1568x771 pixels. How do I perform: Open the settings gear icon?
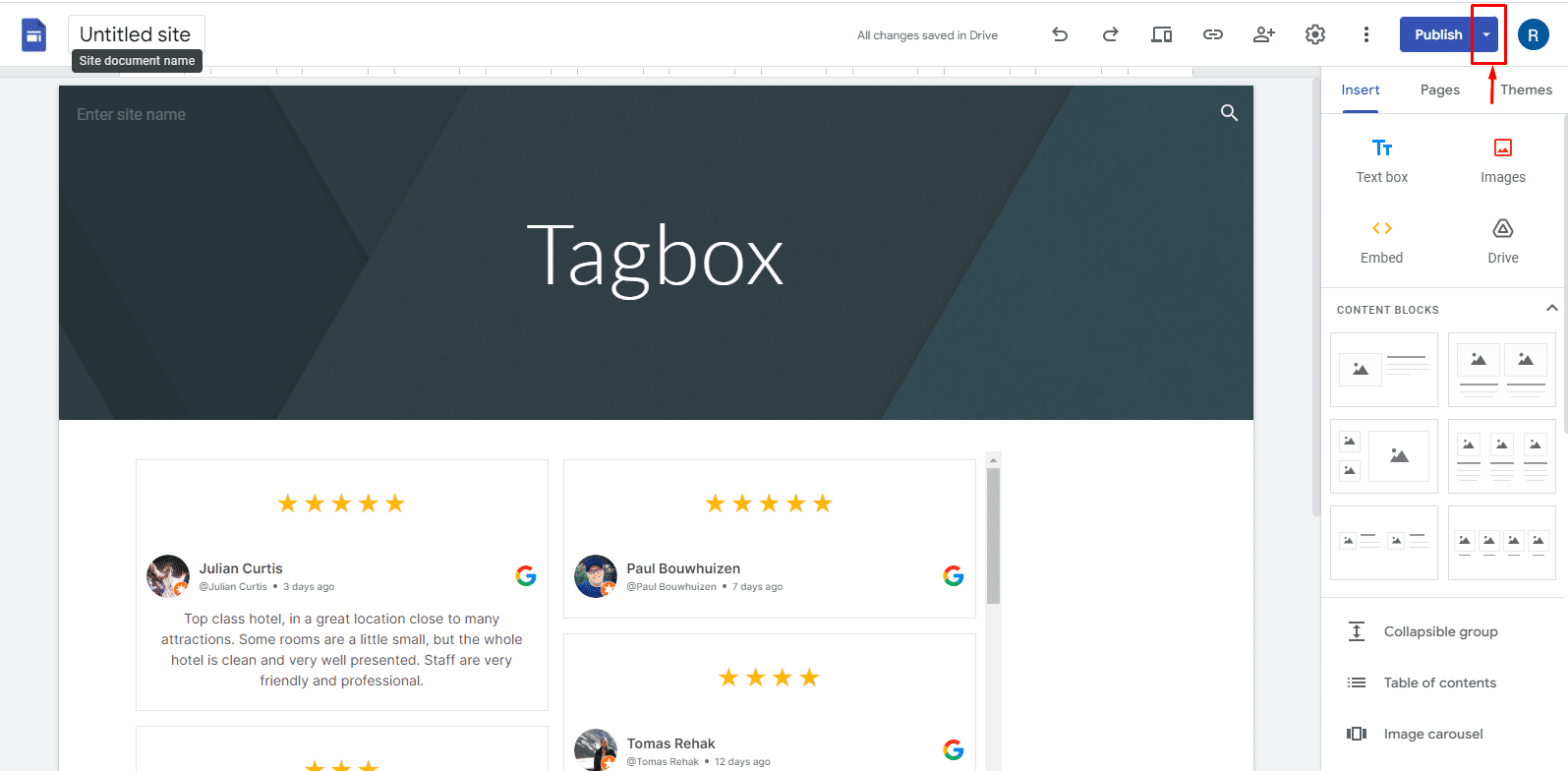click(1314, 34)
